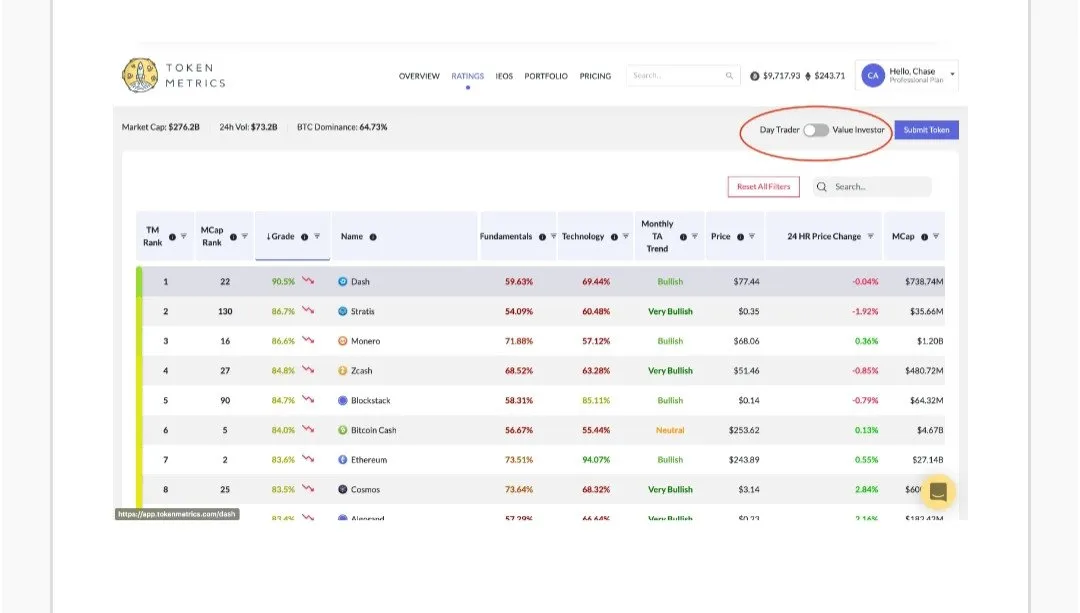Viewport: 1080px width, 613px height.
Task: Click the table search field
Action: coord(873,187)
